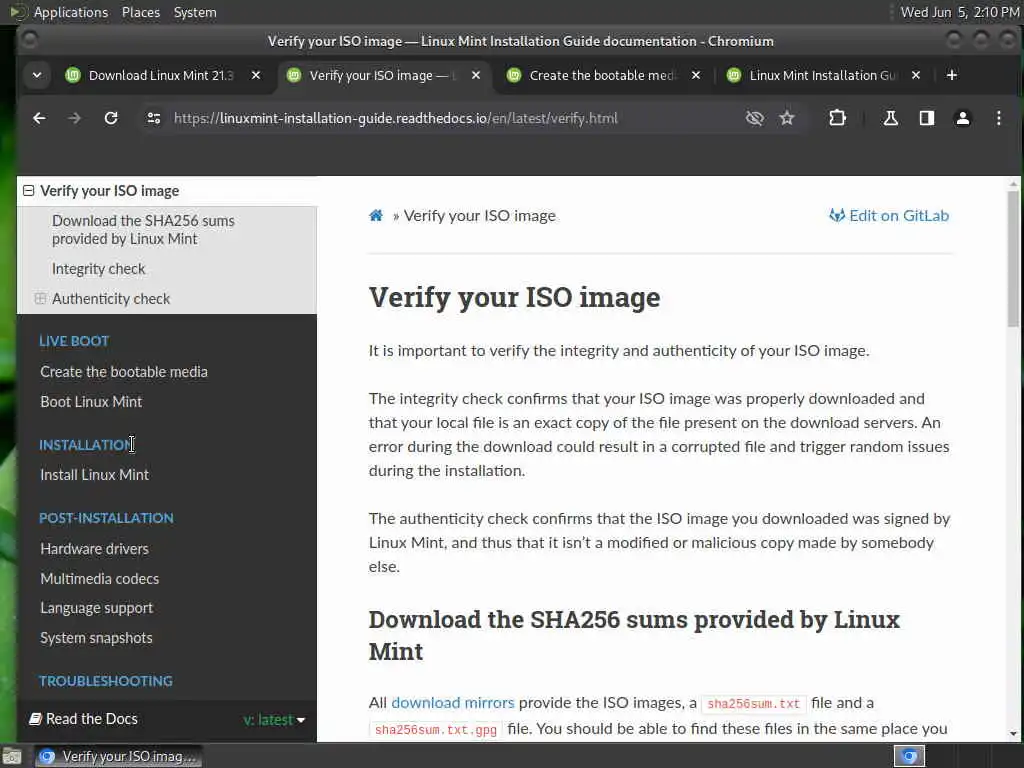Collapse the Verify your ISO image section
Image resolution: width=1024 pixels, height=768 pixels.
point(28,191)
